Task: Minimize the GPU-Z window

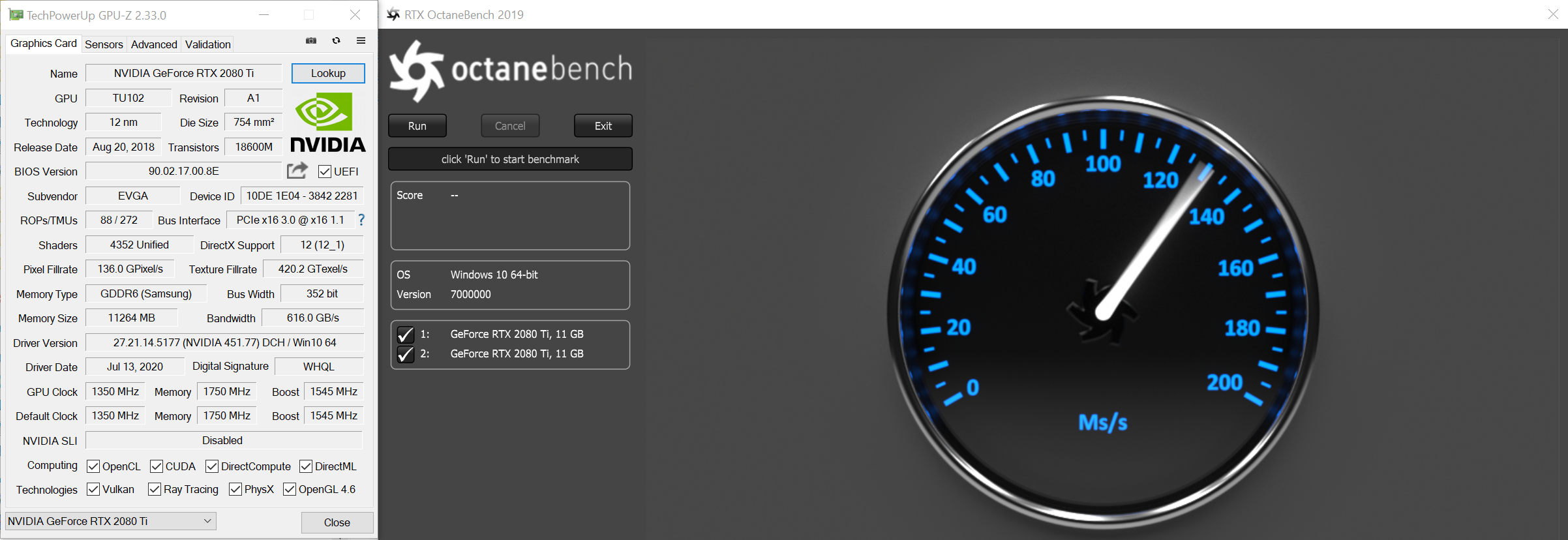Action: click(264, 14)
